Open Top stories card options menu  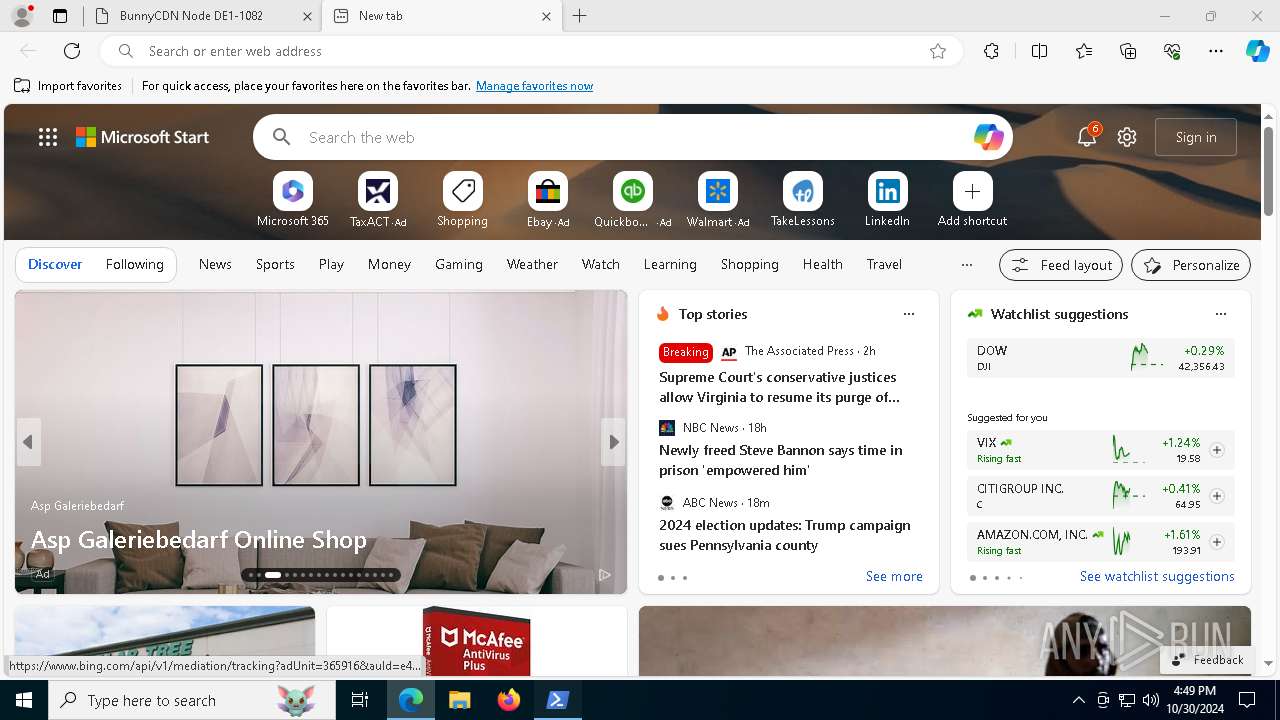tap(909, 314)
